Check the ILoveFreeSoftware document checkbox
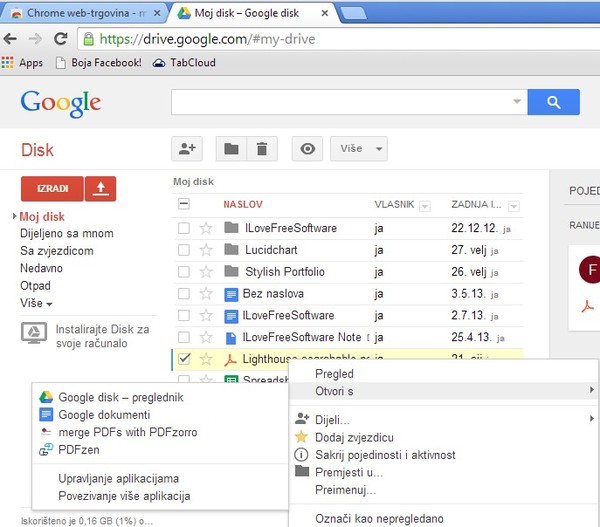The width and height of the screenshot is (600, 527). pyautogui.click(x=184, y=315)
